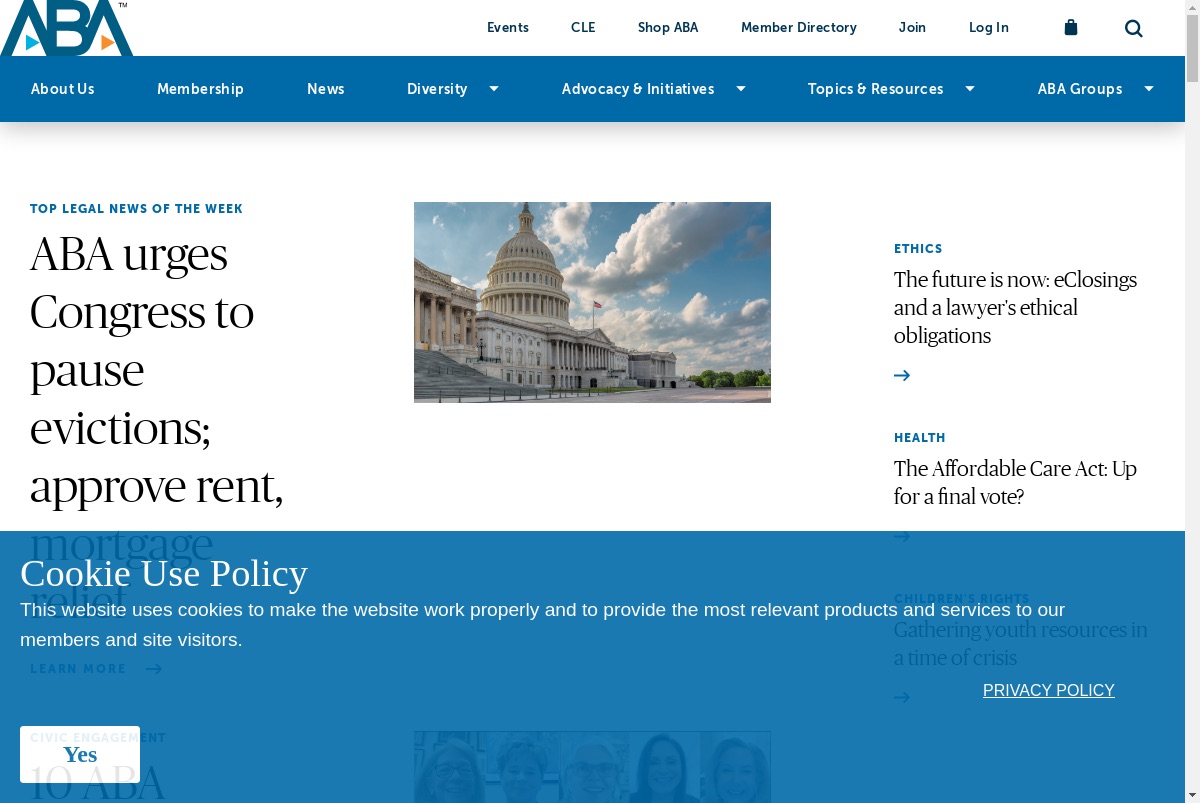This screenshot has width=1200, height=803.
Task: Open the US Capitol building image
Action: click(592, 302)
